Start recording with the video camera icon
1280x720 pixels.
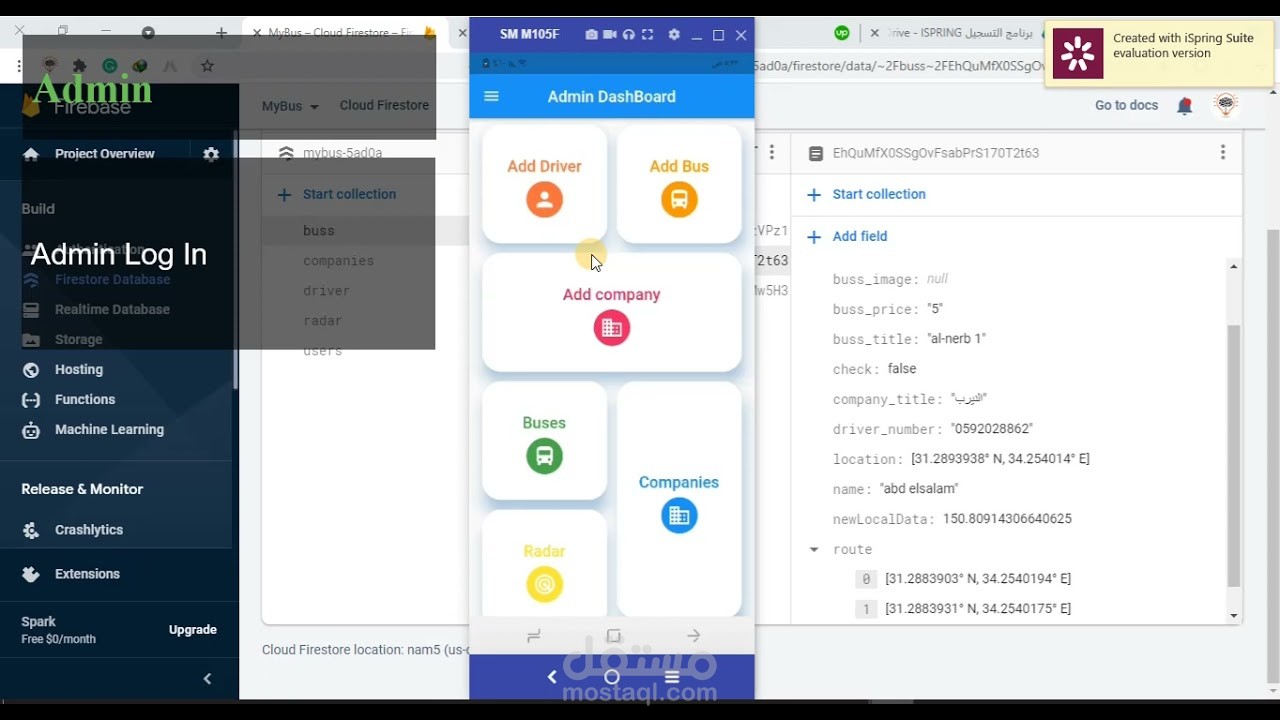coord(610,34)
